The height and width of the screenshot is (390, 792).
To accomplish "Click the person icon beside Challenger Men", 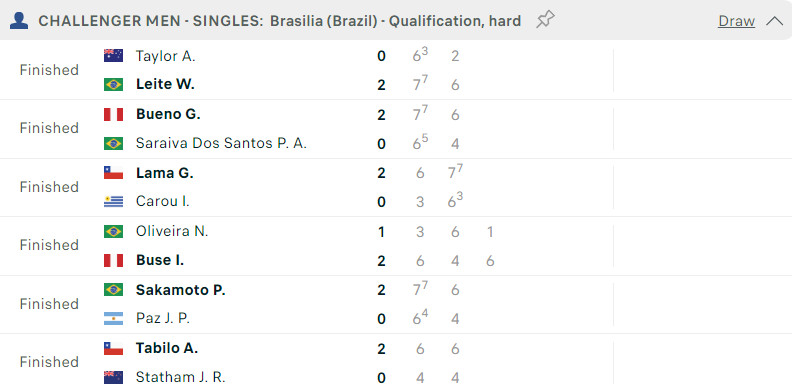I will point(19,21).
